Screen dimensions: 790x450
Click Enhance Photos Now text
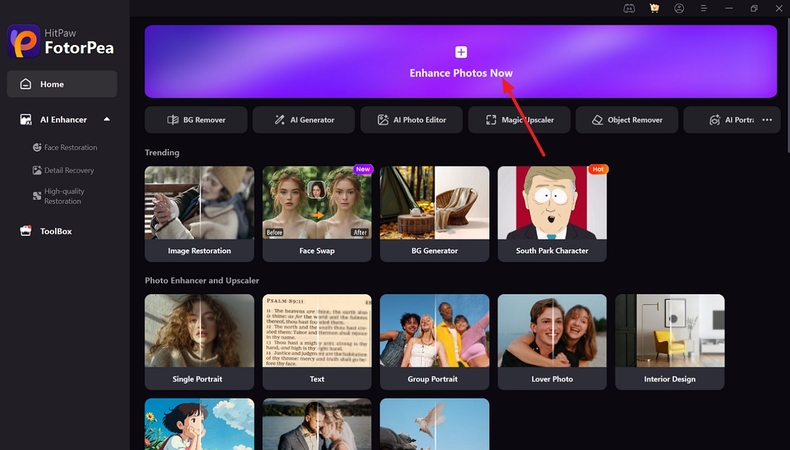(460, 73)
